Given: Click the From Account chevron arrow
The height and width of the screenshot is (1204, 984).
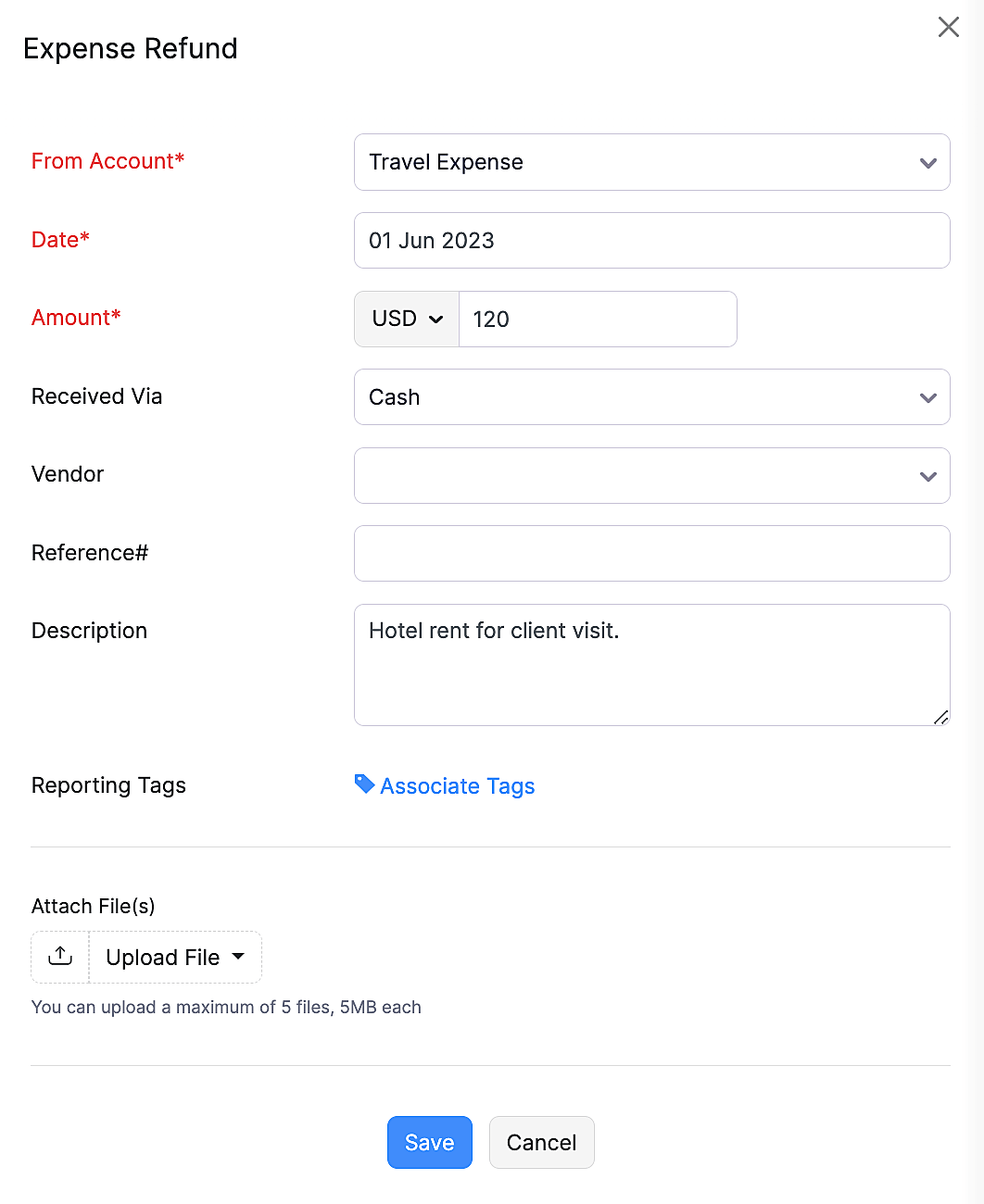Looking at the screenshot, I should click(x=927, y=163).
